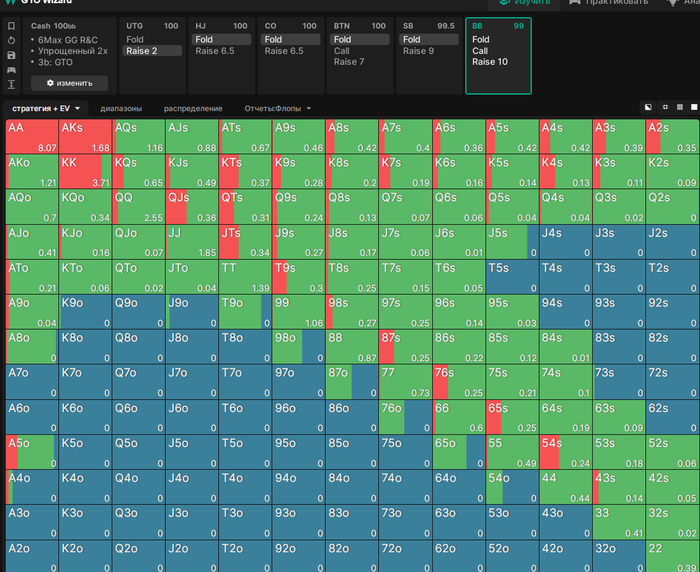Select the A5o hand cell
The image size is (700, 572).
click(x=32, y=452)
